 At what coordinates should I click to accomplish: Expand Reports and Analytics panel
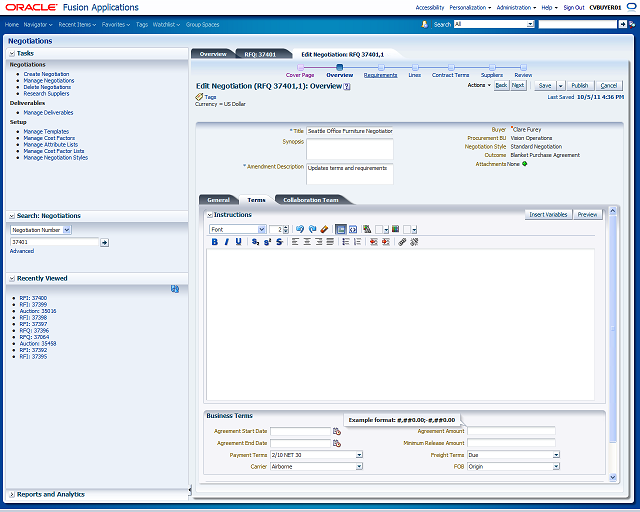coord(12,494)
